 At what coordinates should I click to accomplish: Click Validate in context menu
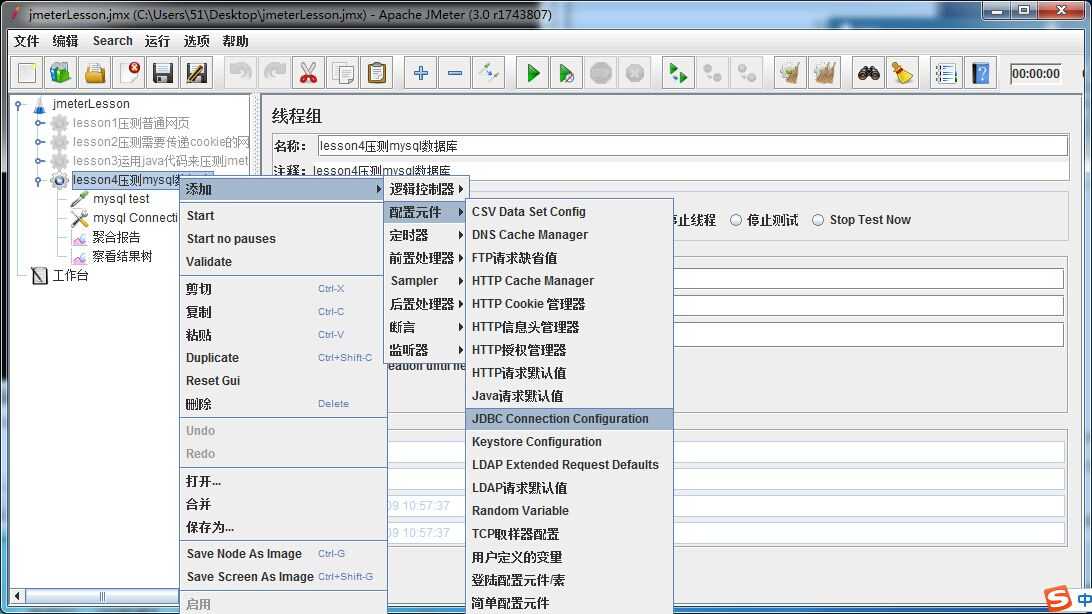pyautogui.click(x=283, y=262)
